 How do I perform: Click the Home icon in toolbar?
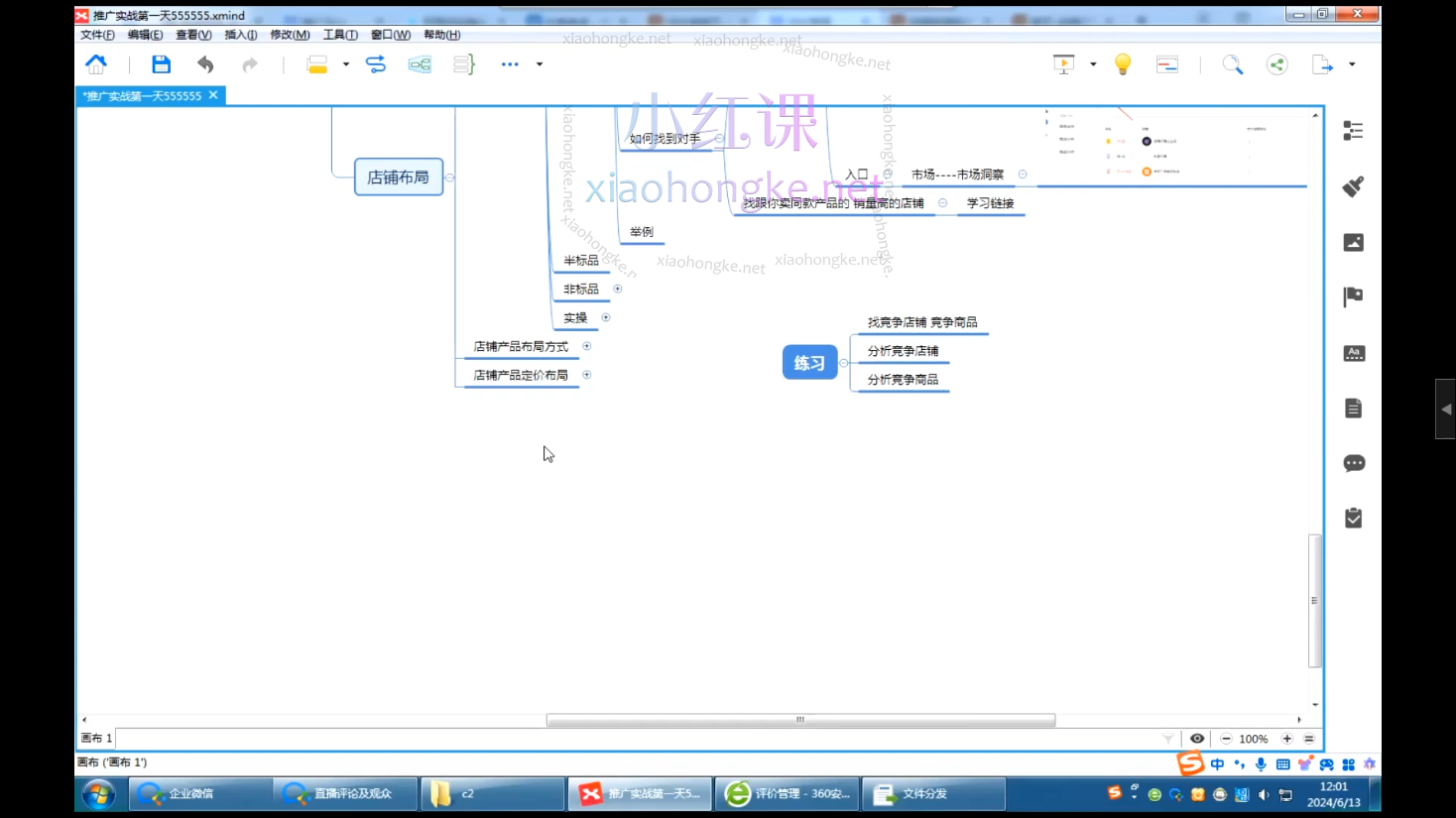pyautogui.click(x=96, y=64)
